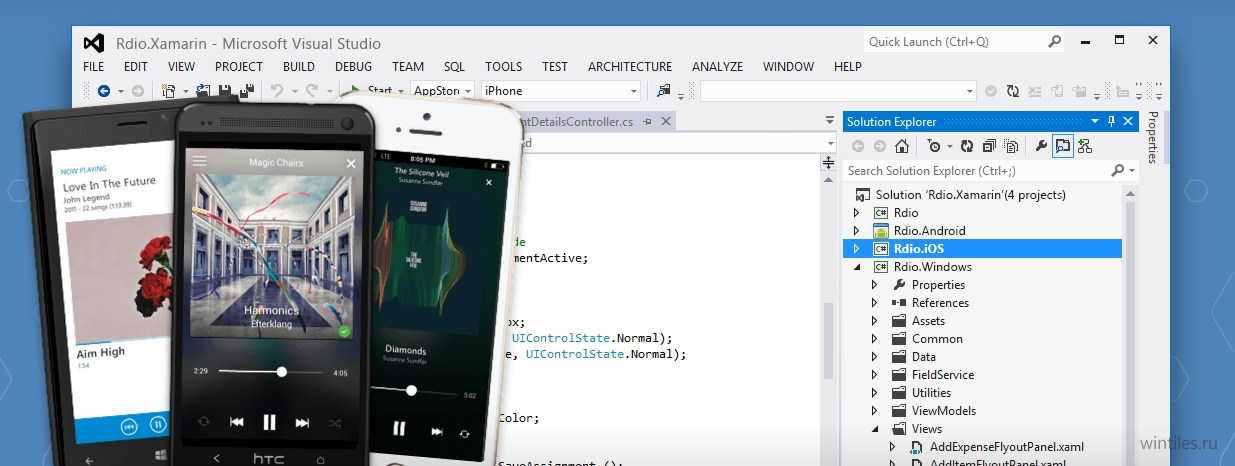Click the New Project toolbar icon
Image resolution: width=1235 pixels, height=466 pixels.
(168, 91)
